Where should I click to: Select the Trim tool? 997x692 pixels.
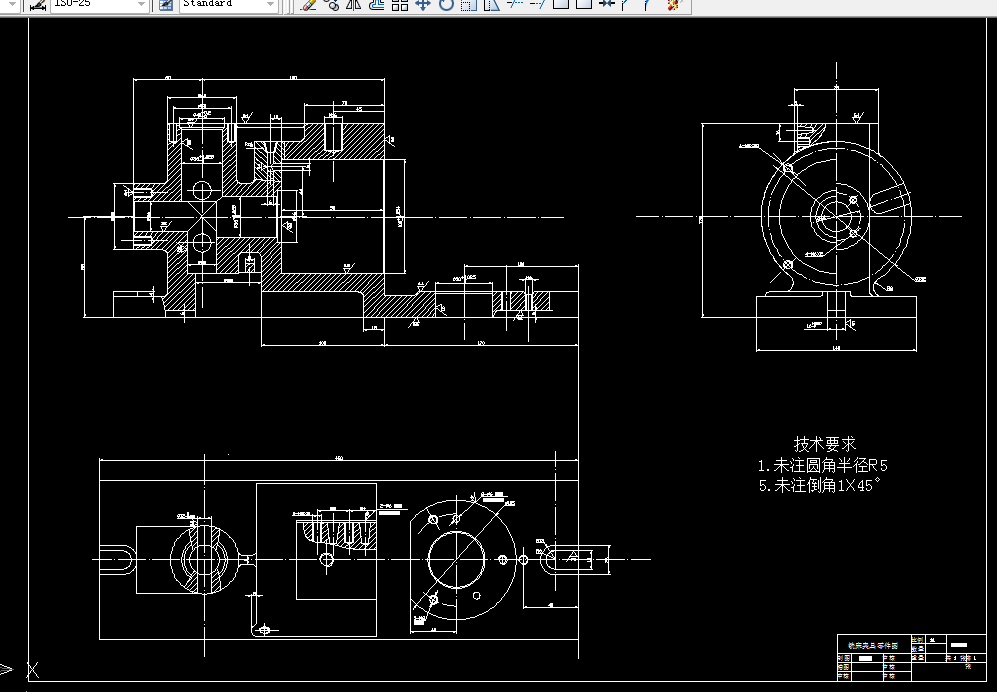coord(514,4)
